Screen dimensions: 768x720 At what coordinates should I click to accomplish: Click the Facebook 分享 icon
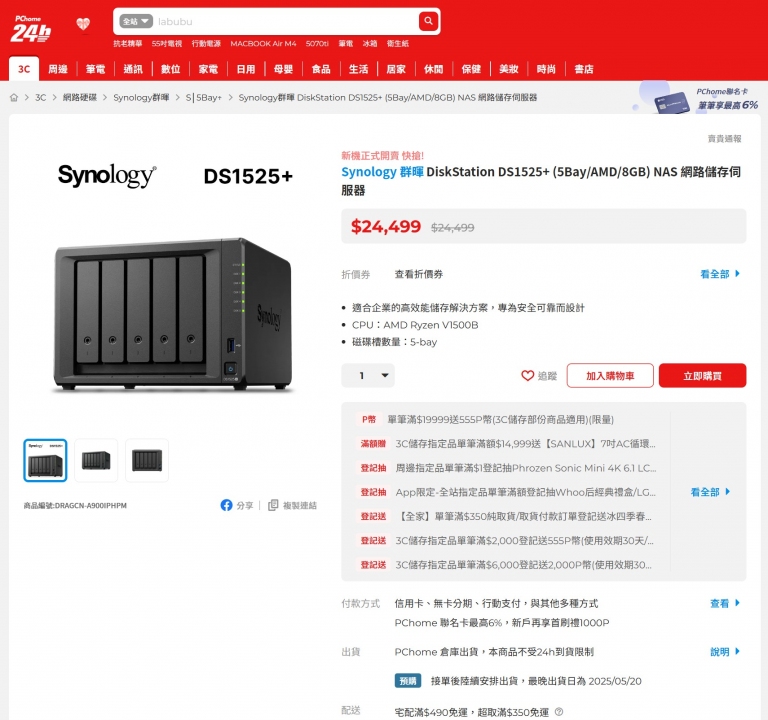pos(226,505)
